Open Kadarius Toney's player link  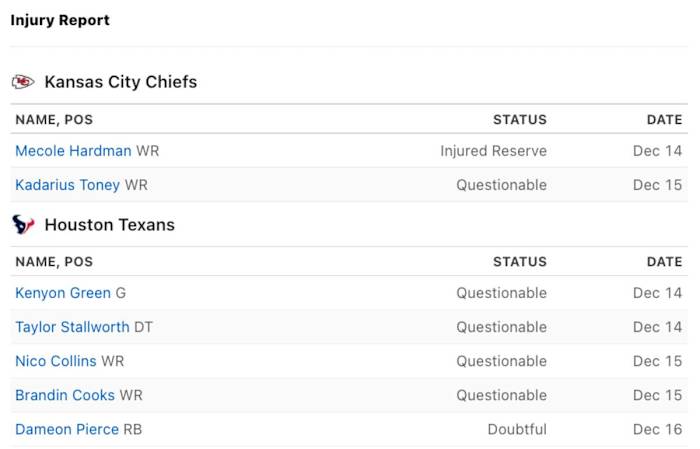tap(67, 185)
